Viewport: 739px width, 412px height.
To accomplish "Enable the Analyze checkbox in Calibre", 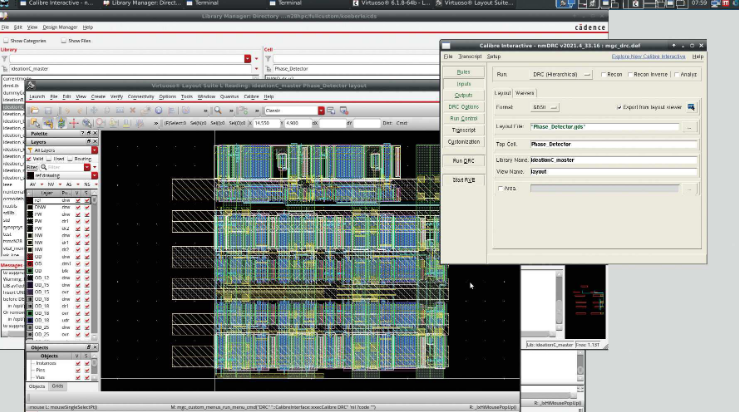I will [677, 74].
